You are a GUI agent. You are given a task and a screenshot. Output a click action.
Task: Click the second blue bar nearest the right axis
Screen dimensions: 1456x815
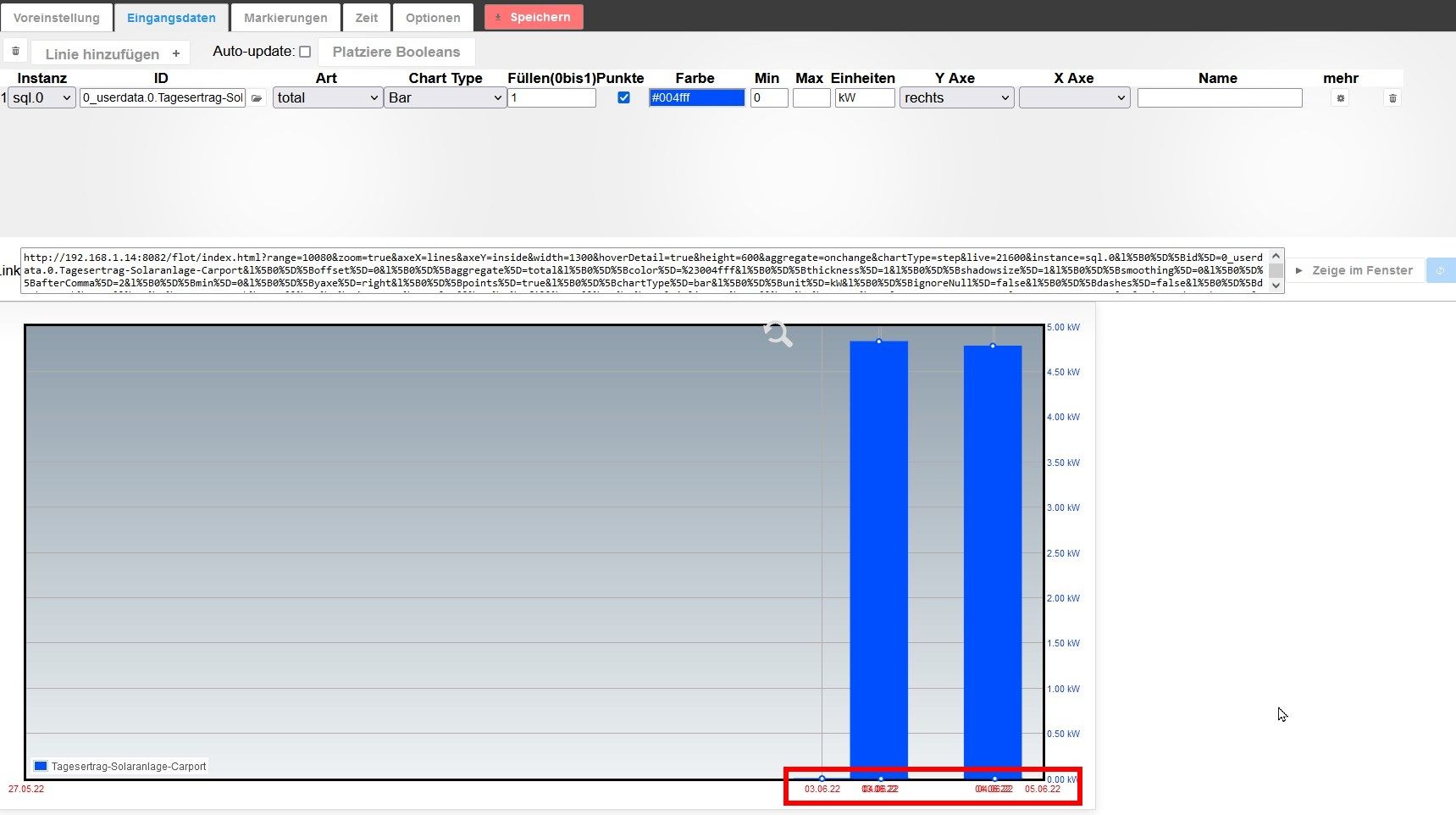(x=993, y=562)
